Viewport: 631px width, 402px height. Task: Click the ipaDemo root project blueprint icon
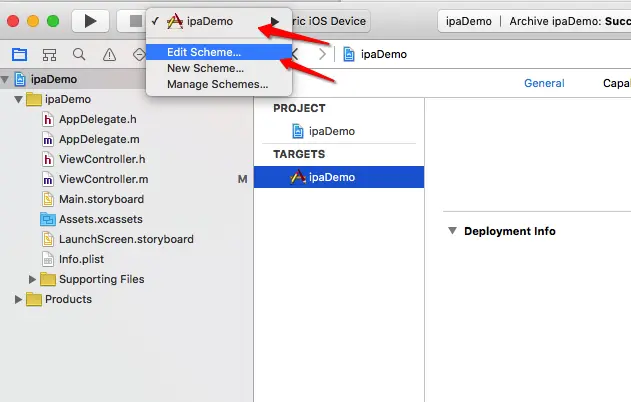pos(20,79)
